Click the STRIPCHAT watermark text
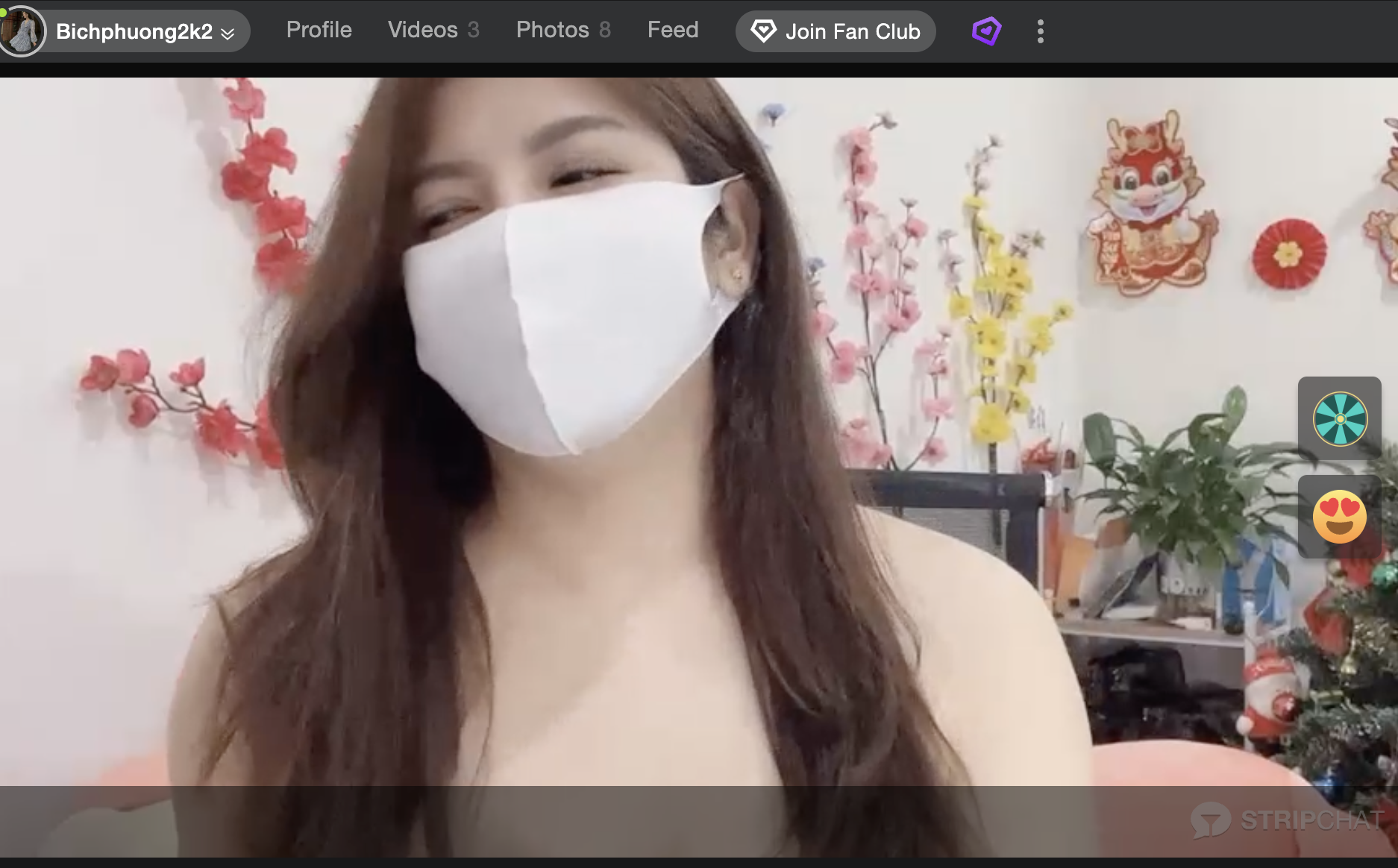Image resolution: width=1398 pixels, height=868 pixels. click(1312, 820)
